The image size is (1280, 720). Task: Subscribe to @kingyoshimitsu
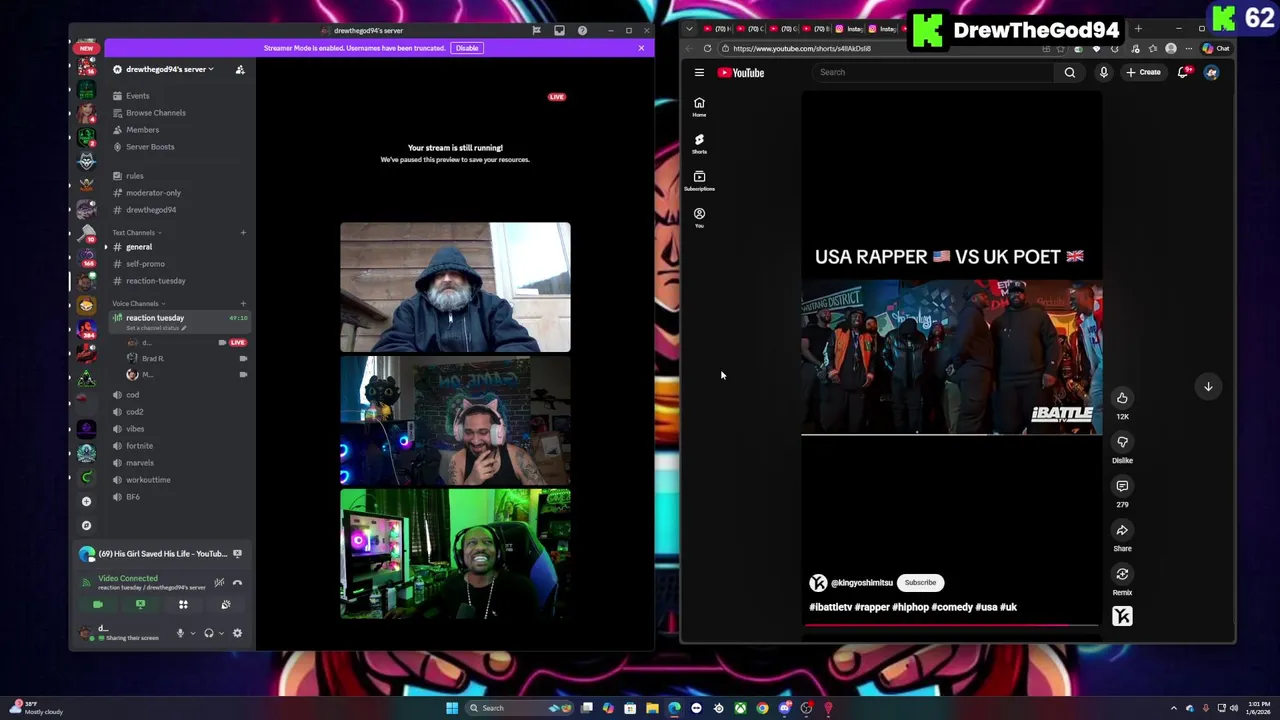pyautogui.click(x=920, y=583)
